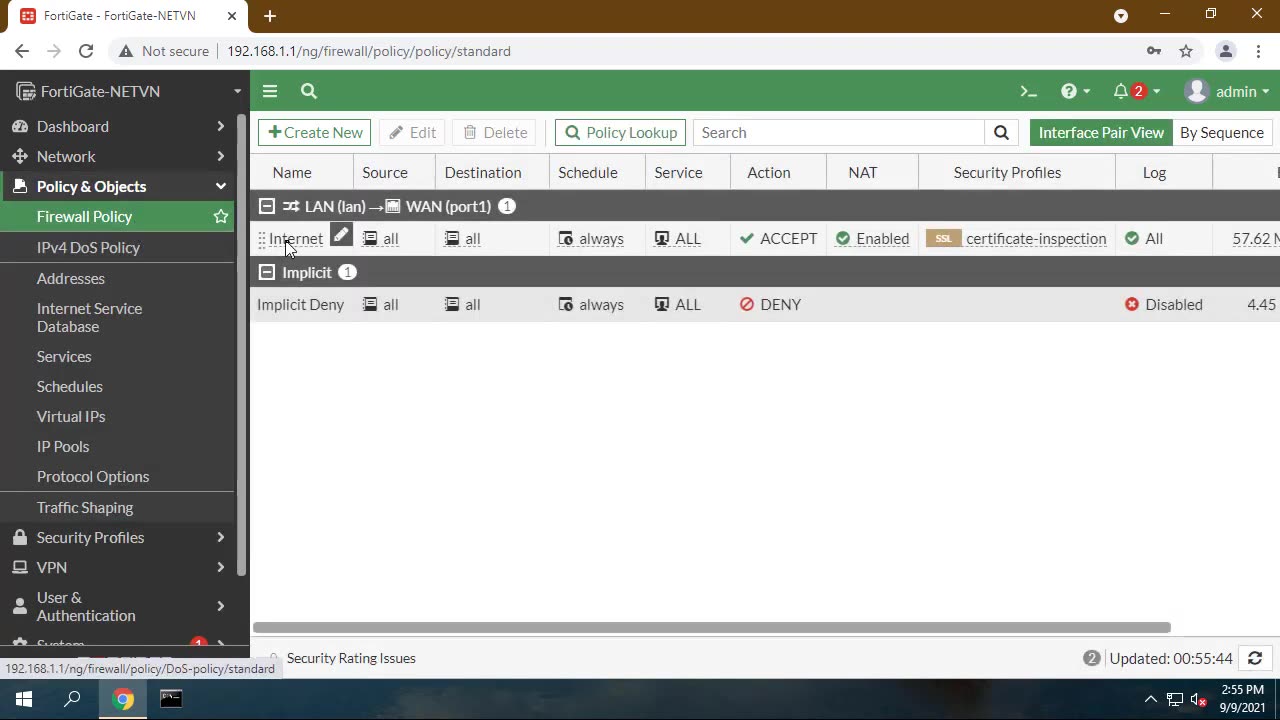Reload the page with browser refresh icon
Viewport: 1280px width, 720px height.
[x=86, y=51]
